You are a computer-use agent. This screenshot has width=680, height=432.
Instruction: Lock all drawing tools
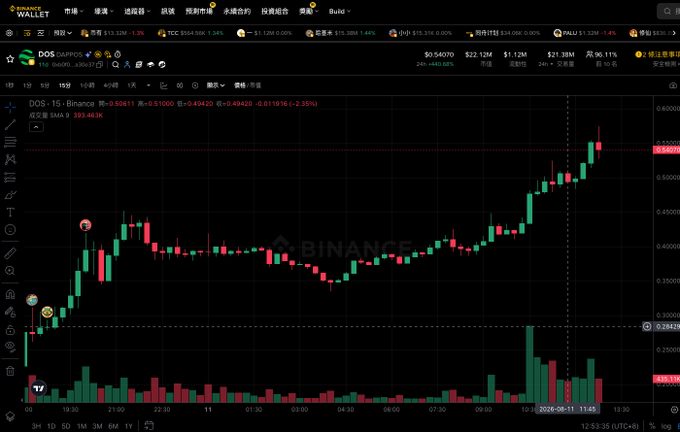10,330
